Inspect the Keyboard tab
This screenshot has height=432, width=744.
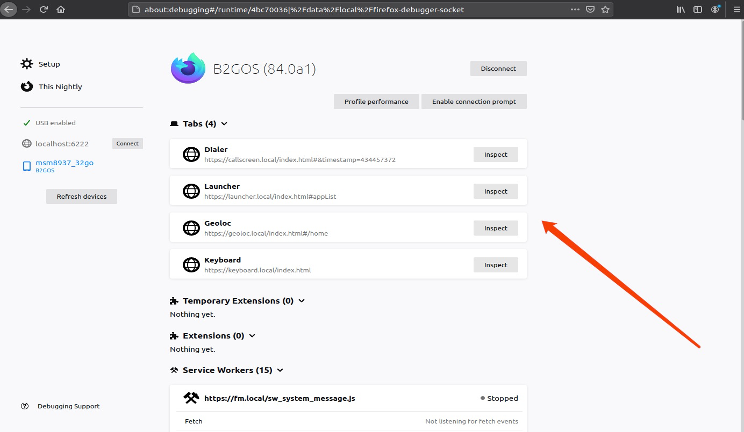495,265
